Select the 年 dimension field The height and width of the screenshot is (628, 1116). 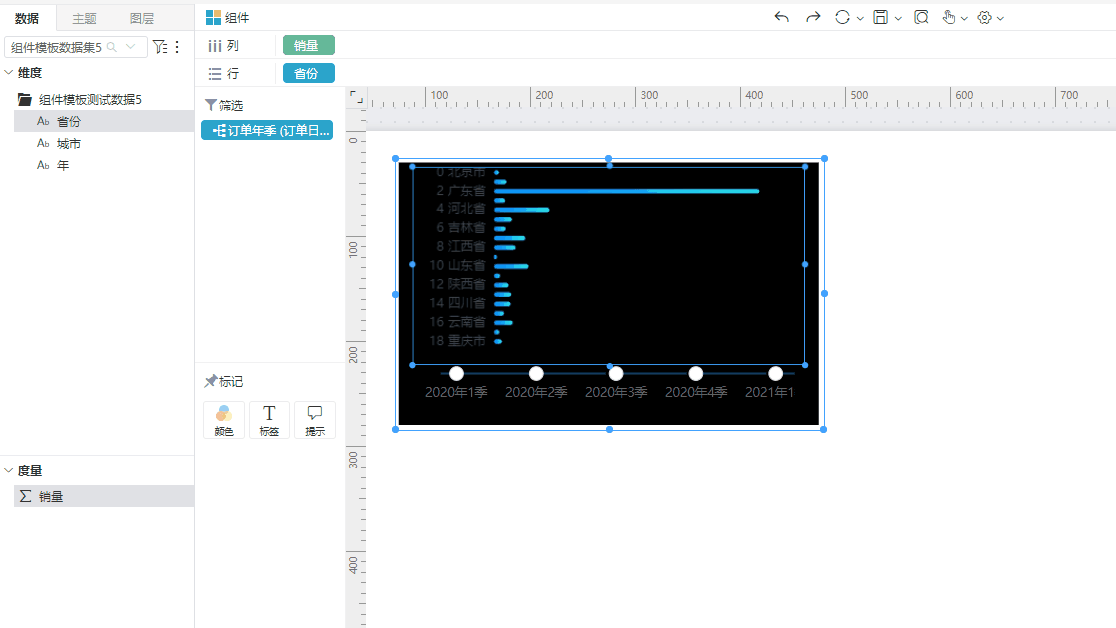(104, 165)
